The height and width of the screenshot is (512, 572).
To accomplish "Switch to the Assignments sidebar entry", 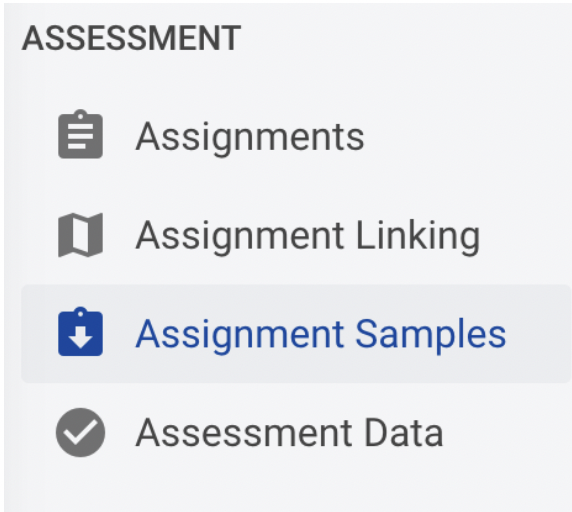I will pos(296,136).
